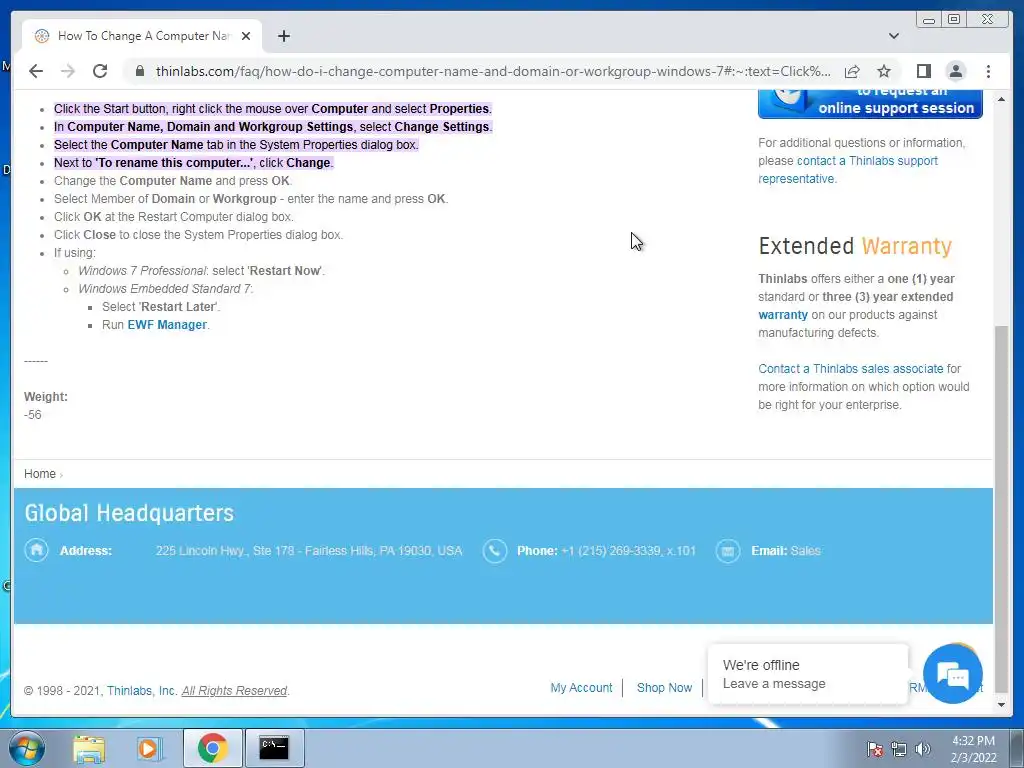Click the All Rights Reserved text

pos(234,691)
